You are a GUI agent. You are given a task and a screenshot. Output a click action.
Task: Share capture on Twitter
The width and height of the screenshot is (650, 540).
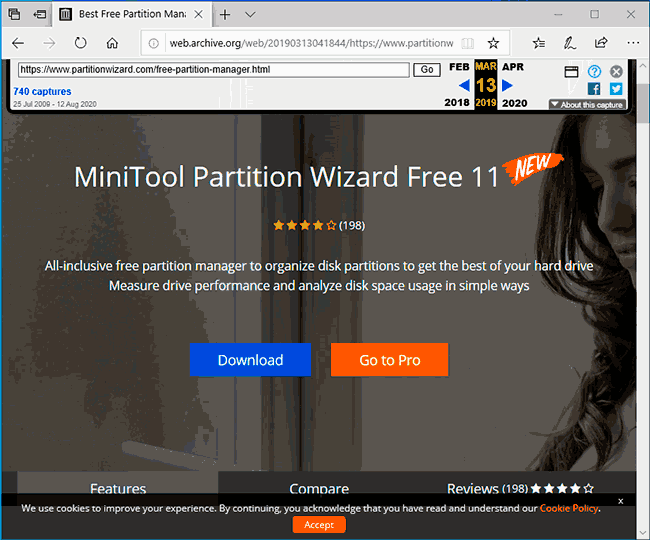pos(616,89)
